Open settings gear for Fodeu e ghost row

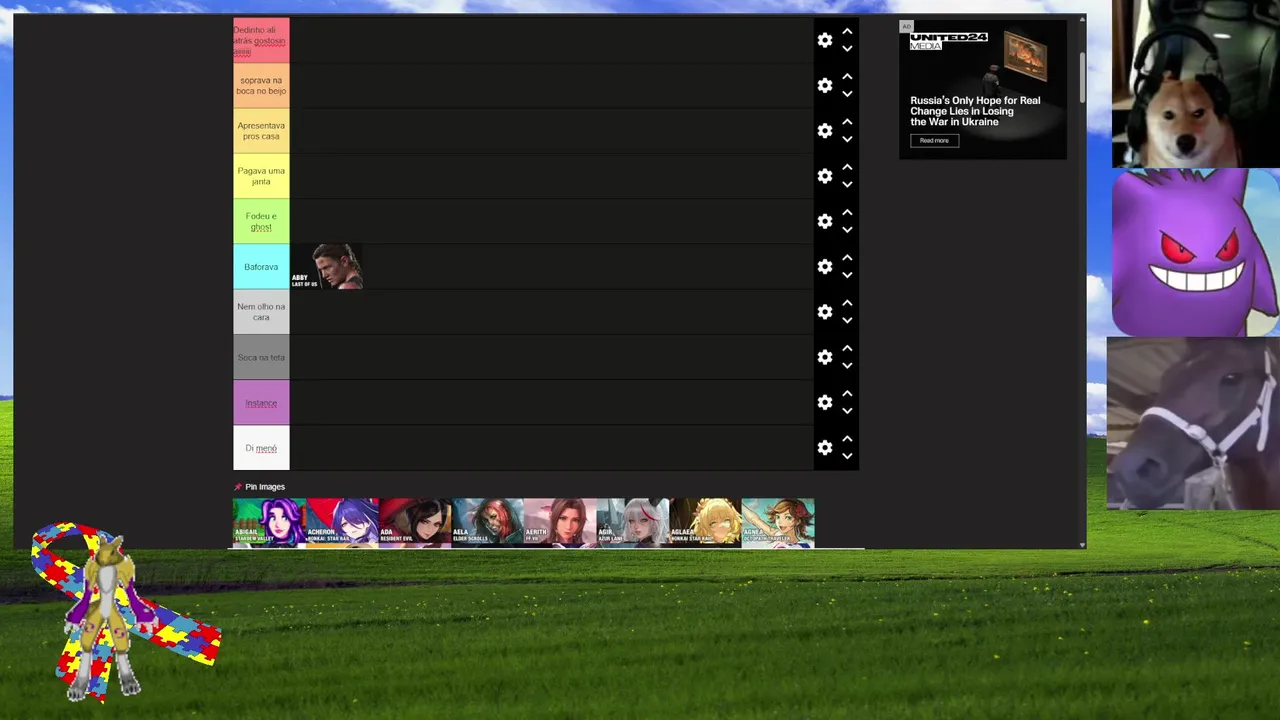click(x=825, y=221)
